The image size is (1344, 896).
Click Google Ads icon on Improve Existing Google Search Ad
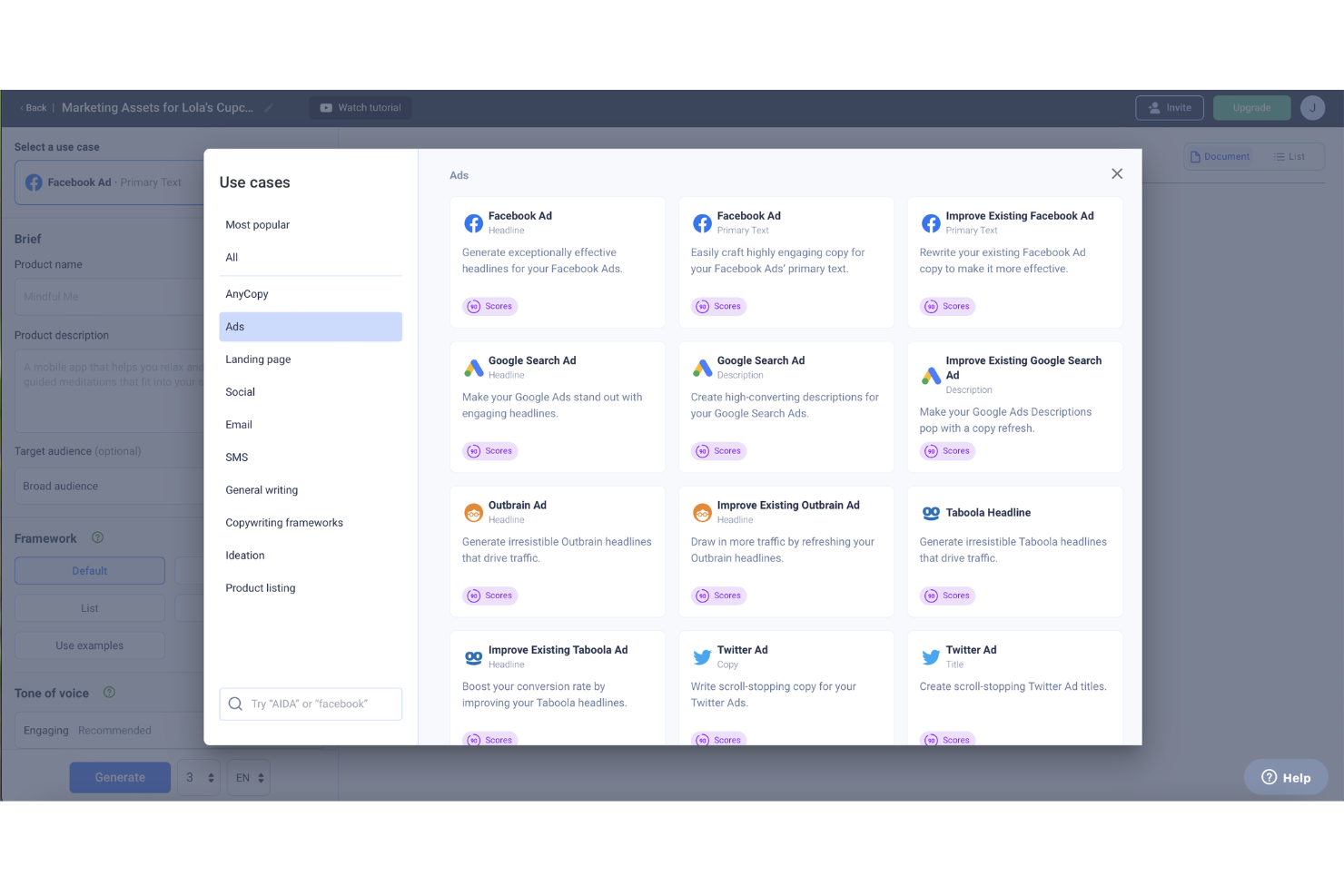click(x=931, y=375)
